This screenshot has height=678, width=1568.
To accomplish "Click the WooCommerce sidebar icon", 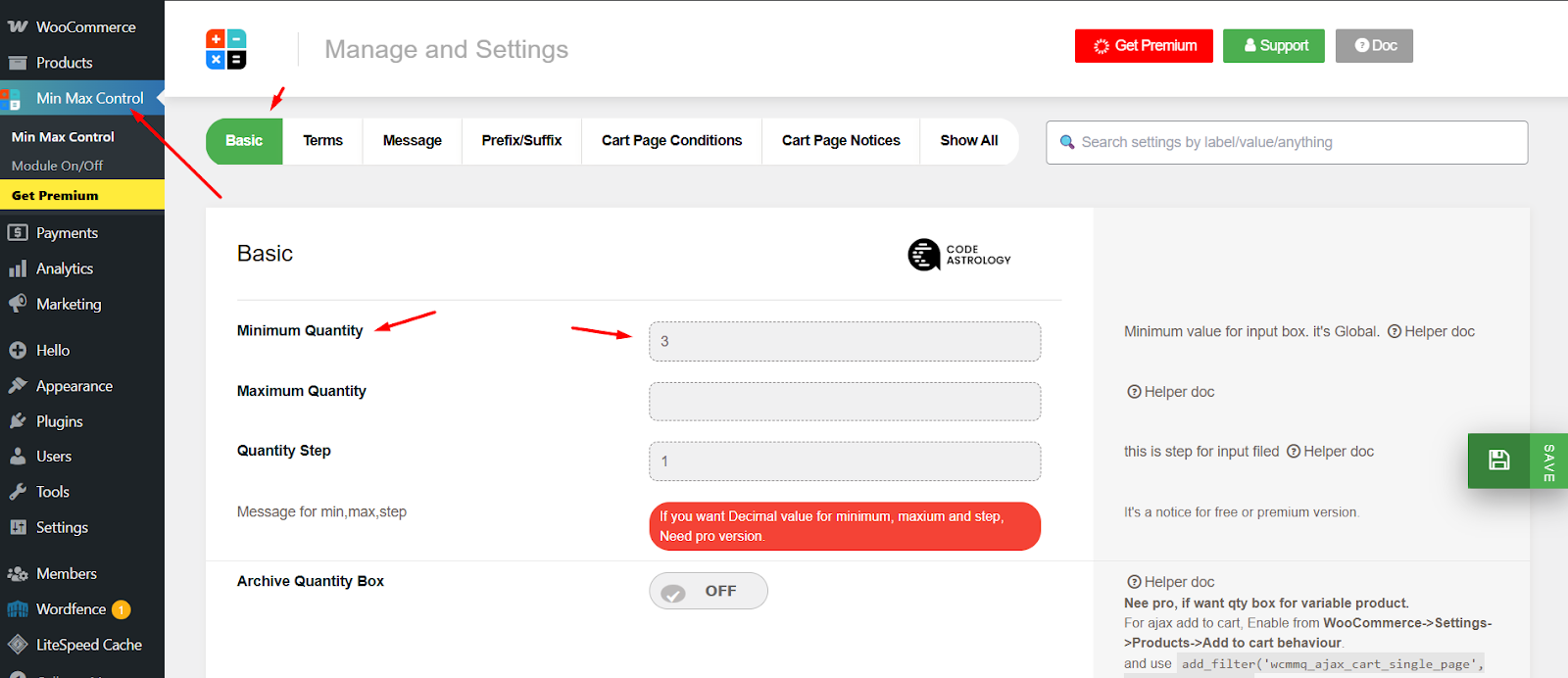I will point(18,26).
